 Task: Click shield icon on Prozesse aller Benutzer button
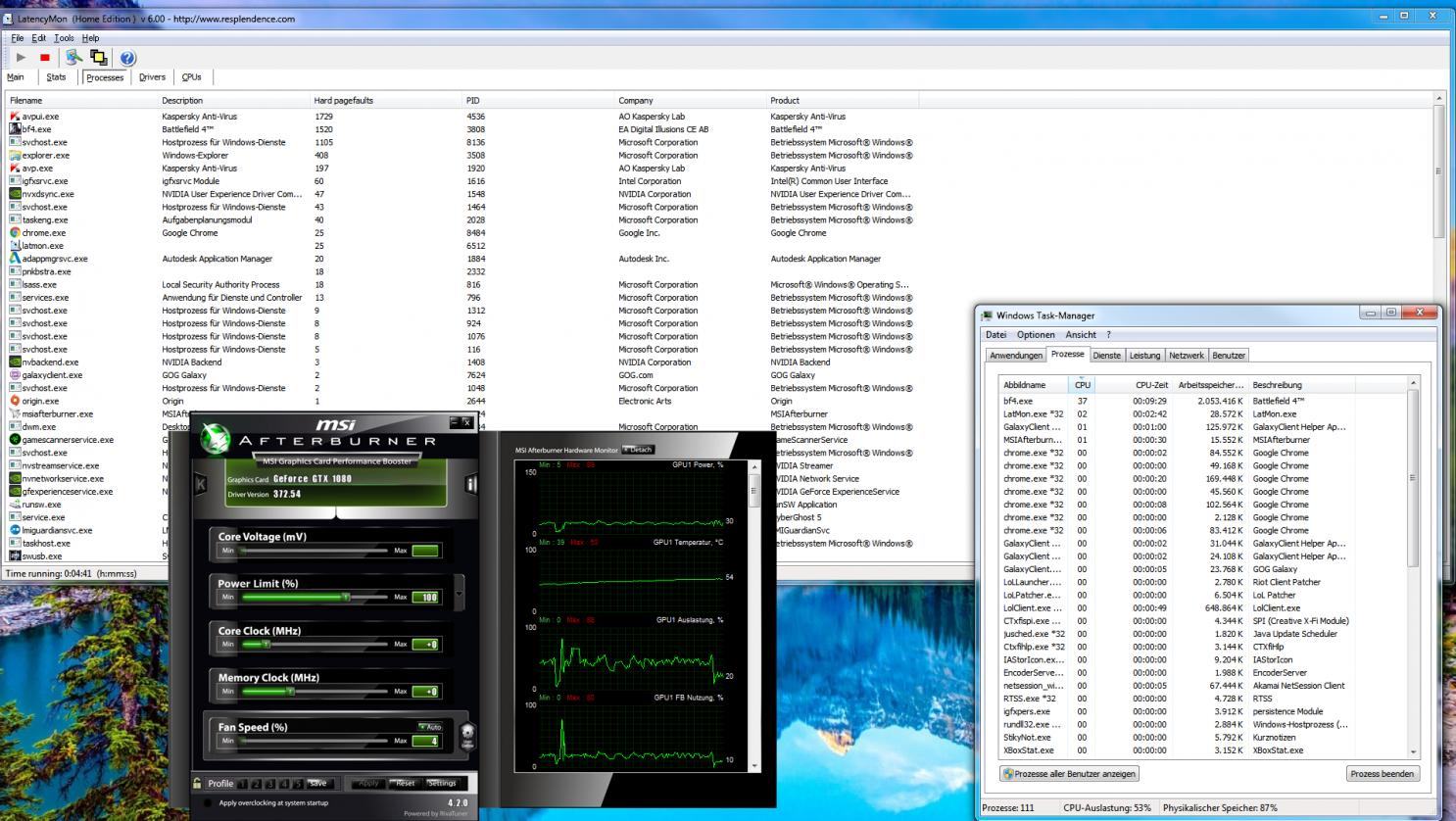tap(1008, 774)
